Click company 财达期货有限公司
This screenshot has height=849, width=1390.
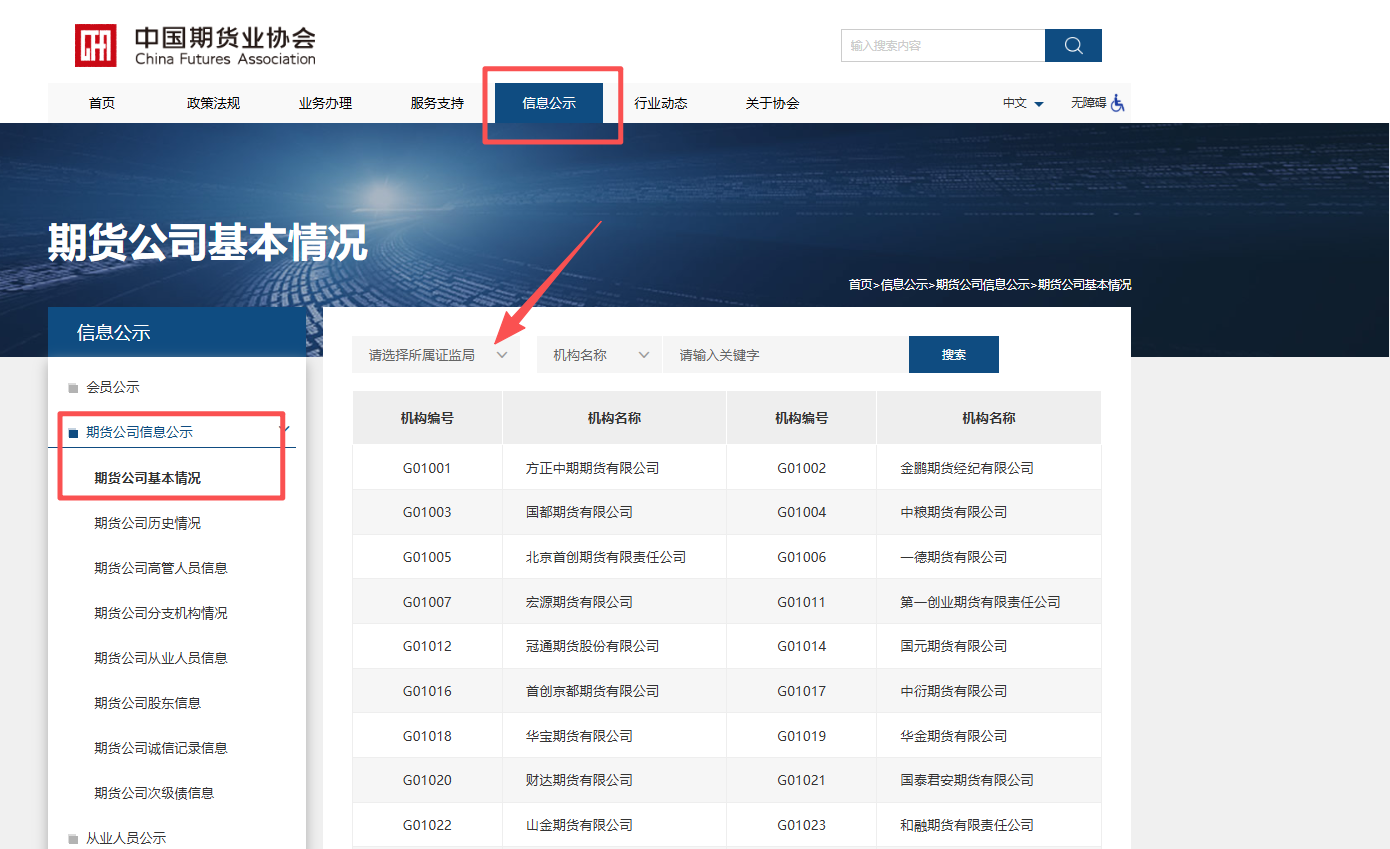pos(580,780)
